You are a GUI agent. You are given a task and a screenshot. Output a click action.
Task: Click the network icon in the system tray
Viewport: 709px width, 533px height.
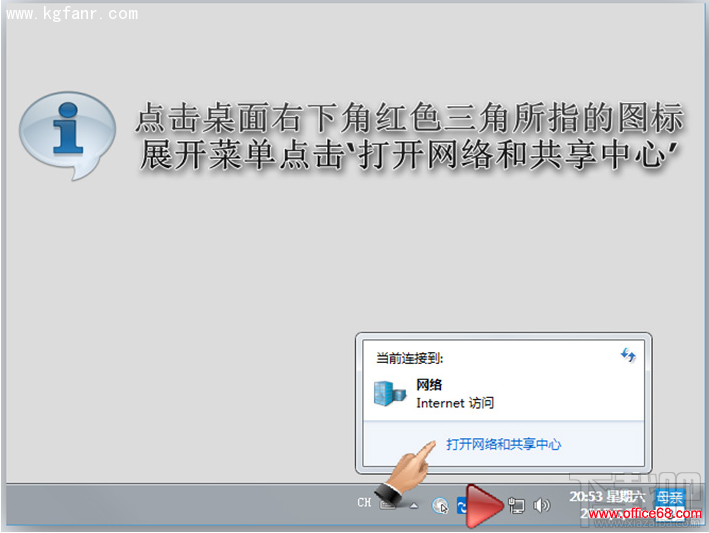click(x=516, y=505)
